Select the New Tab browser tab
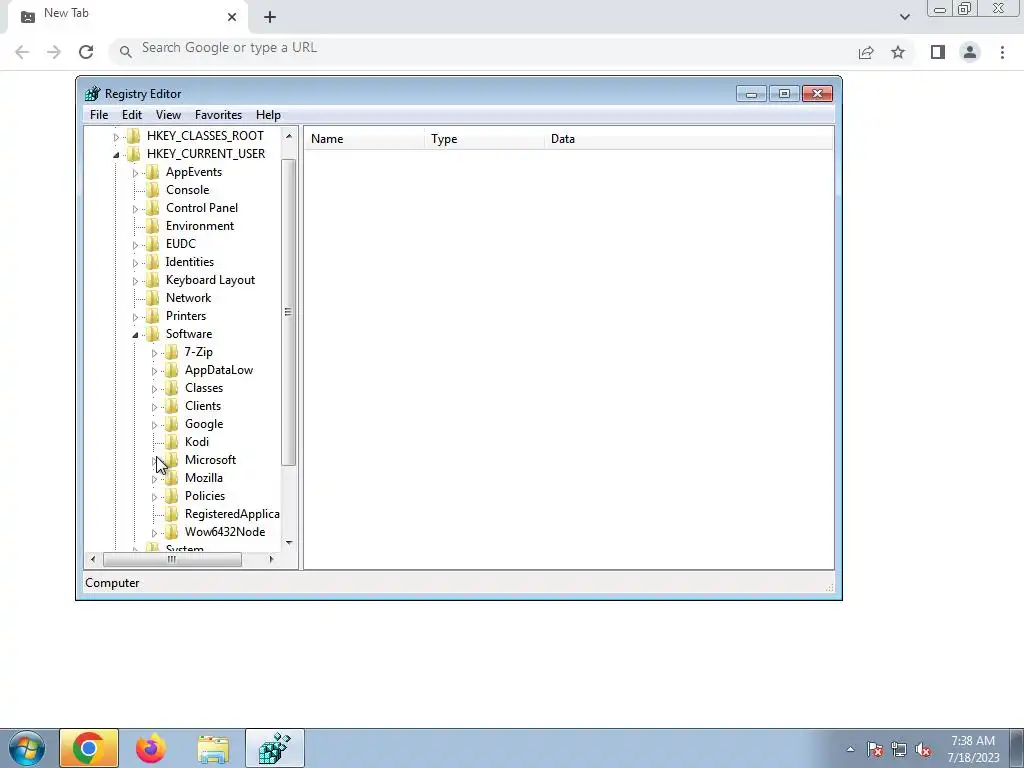 127,16
